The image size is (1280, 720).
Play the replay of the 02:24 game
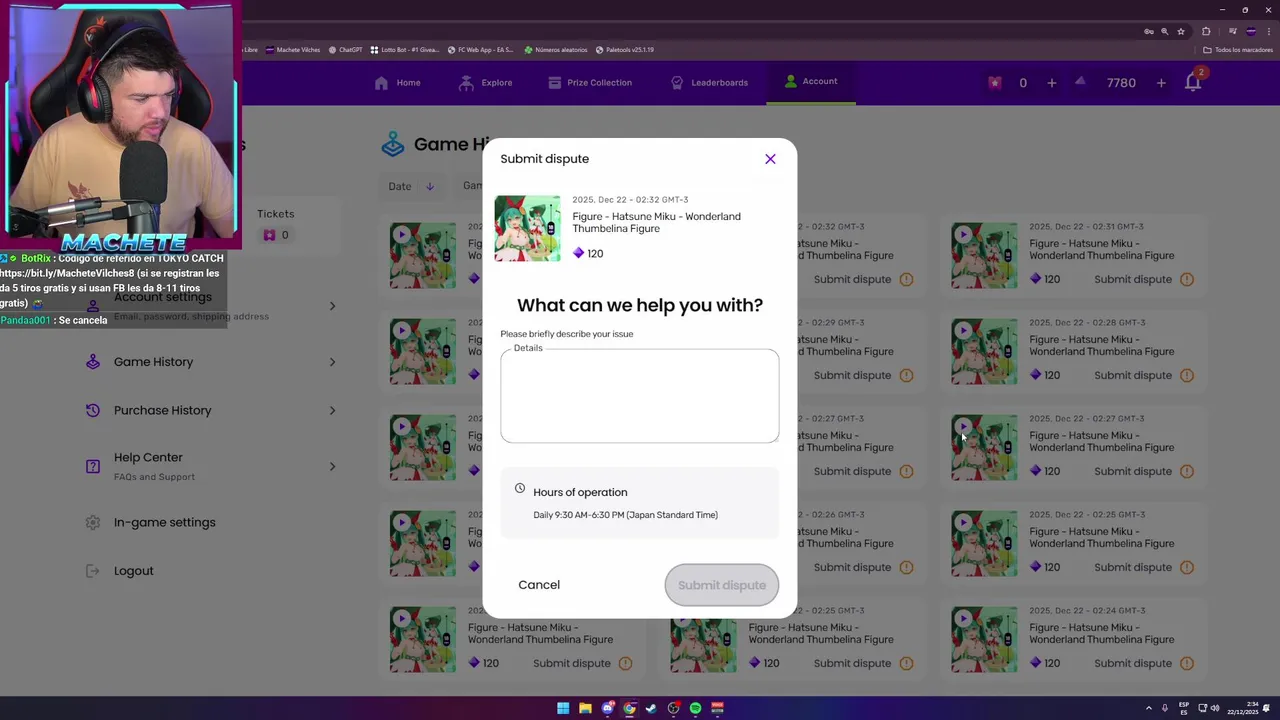pos(963,618)
